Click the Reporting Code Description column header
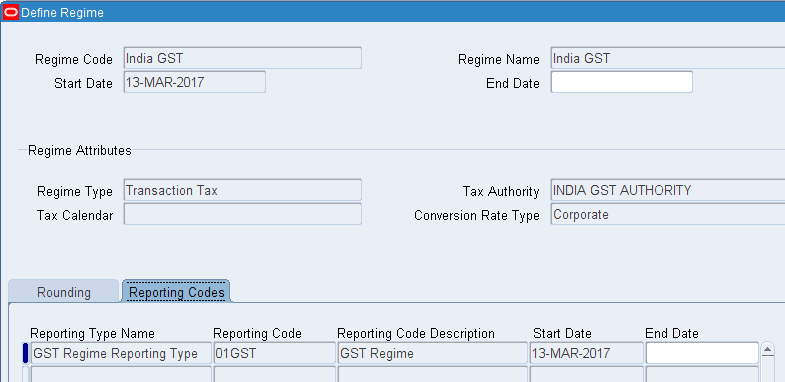The image size is (785, 382). pyautogui.click(x=416, y=333)
